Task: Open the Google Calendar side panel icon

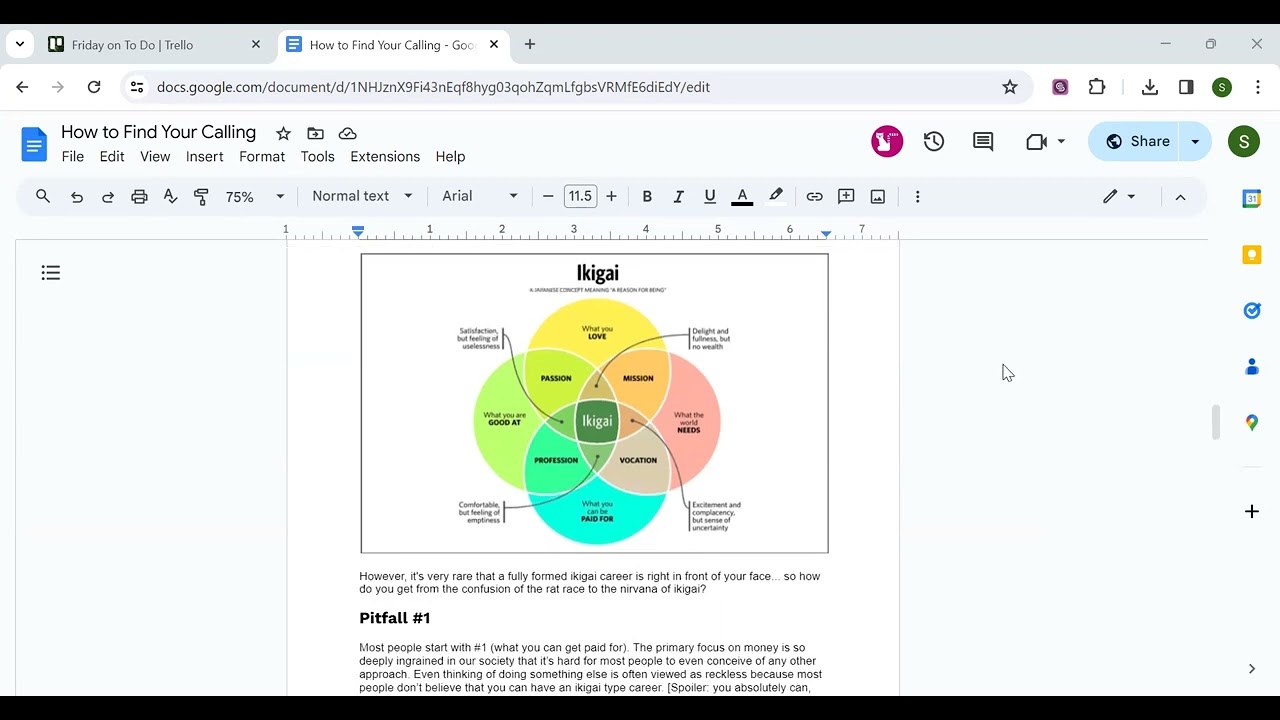Action: pyautogui.click(x=1251, y=198)
